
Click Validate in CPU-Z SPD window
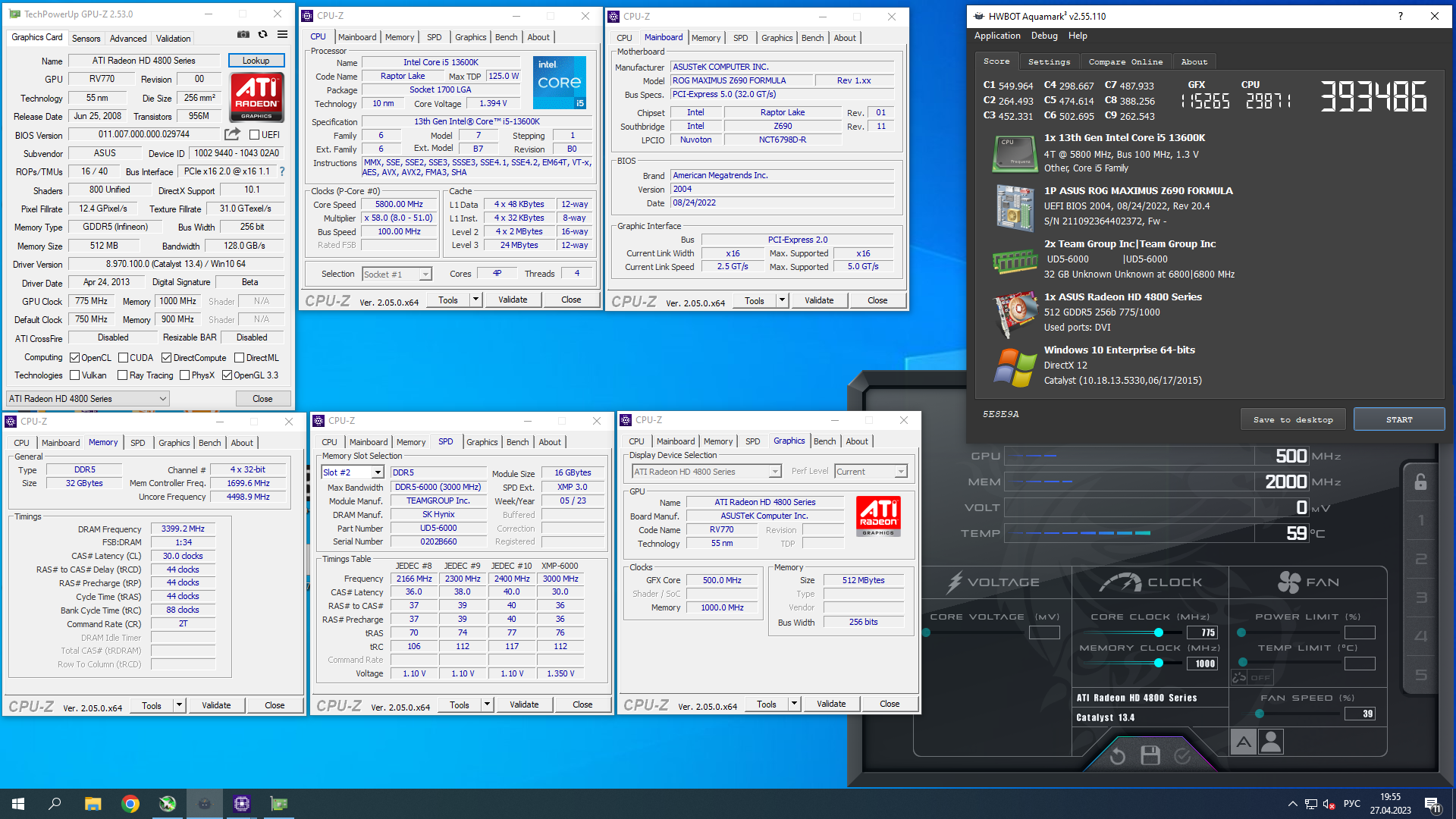[x=524, y=704]
